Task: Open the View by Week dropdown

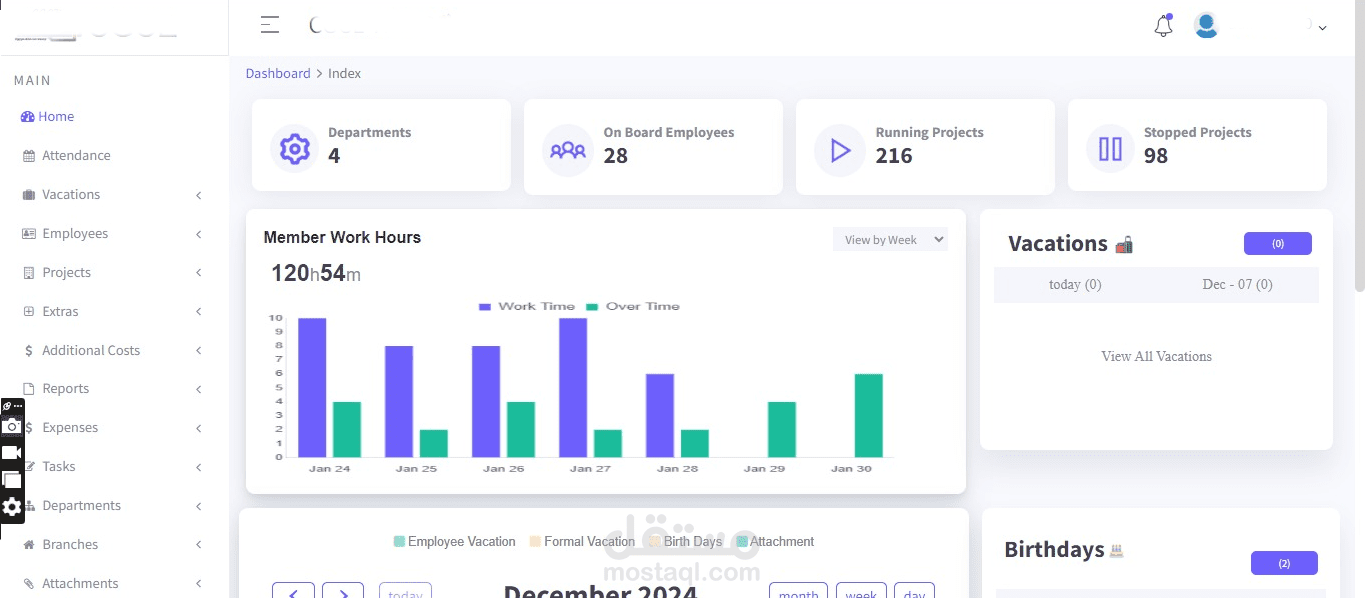Action: 889,239
